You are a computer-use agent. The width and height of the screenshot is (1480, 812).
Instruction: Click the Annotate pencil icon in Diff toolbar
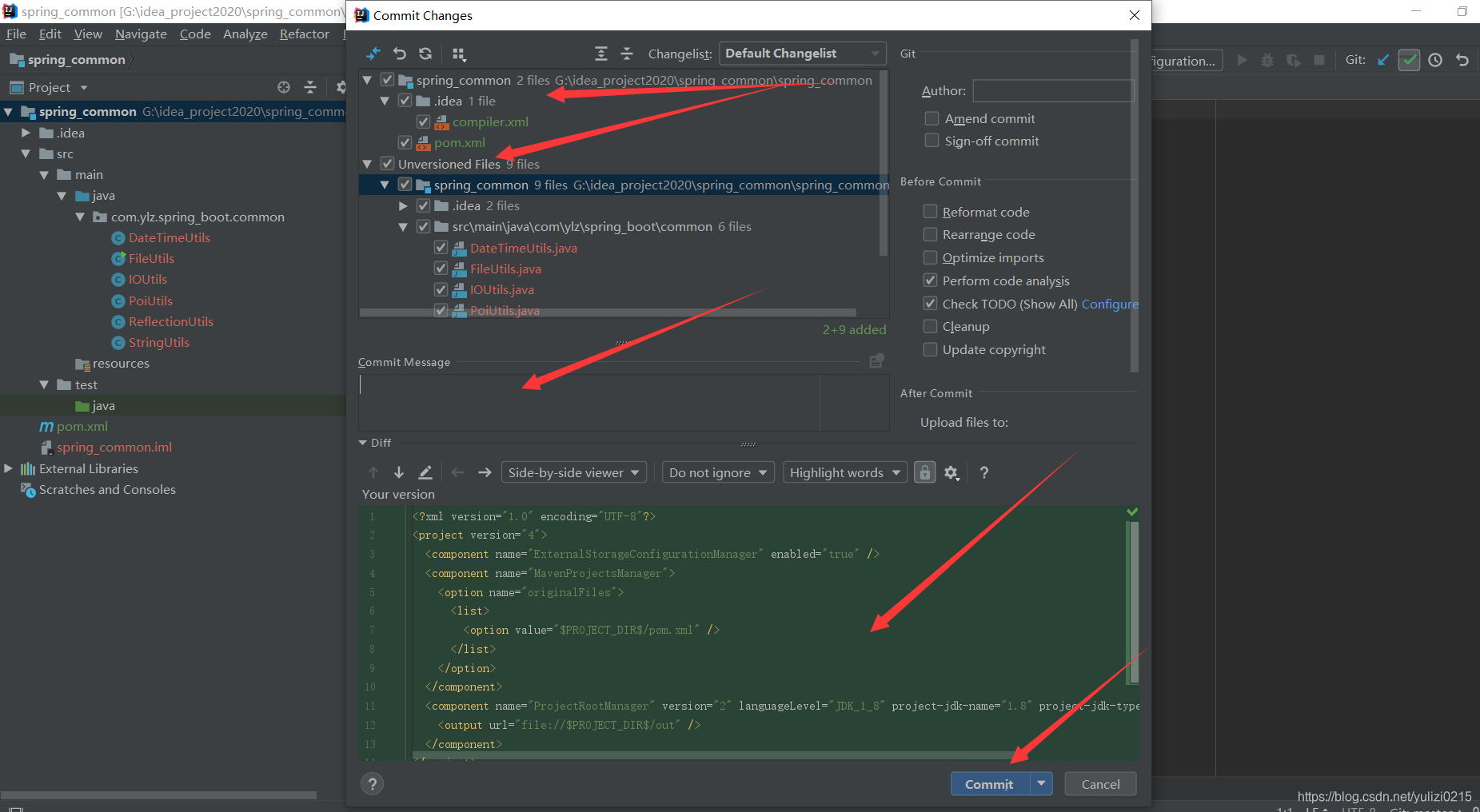425,472
